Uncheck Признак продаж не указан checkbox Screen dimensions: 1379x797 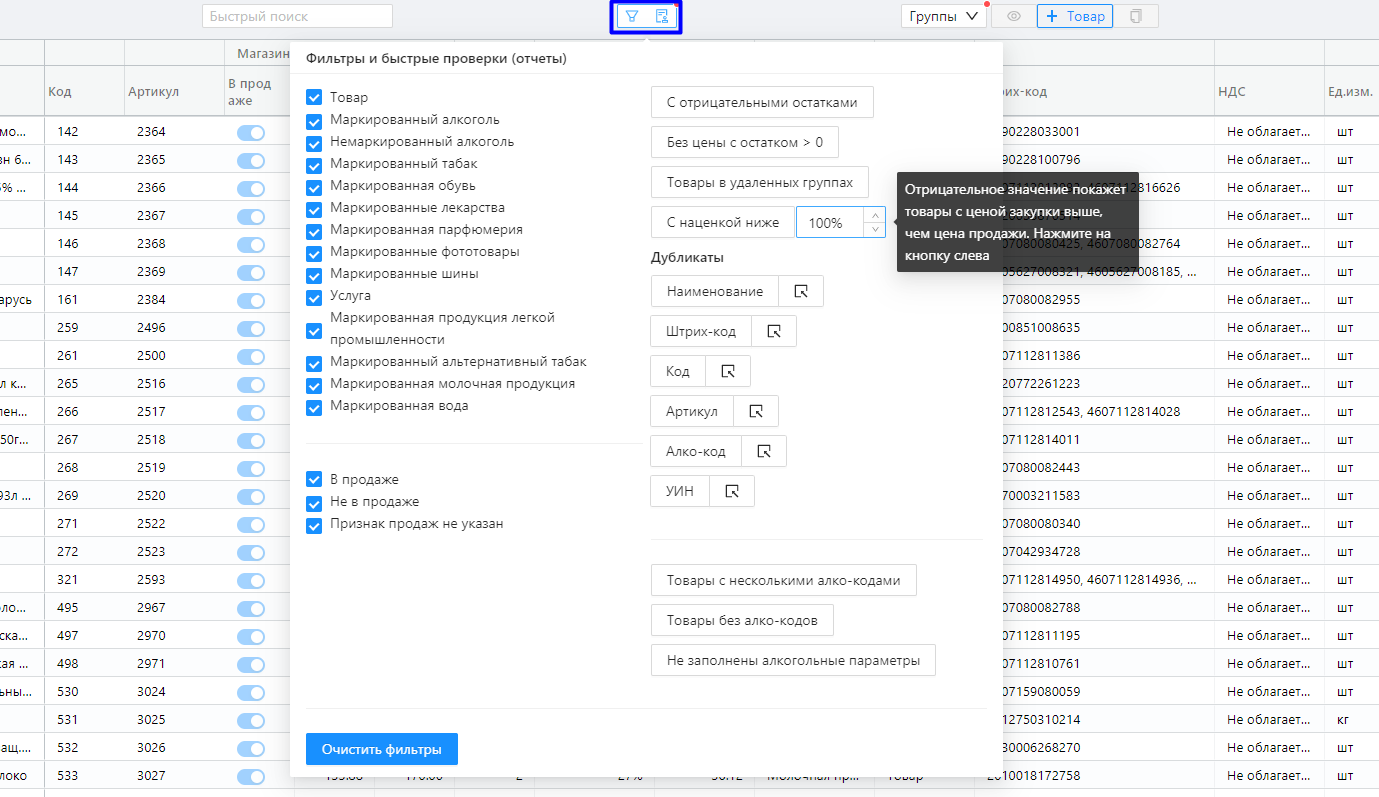pos(314,524)
